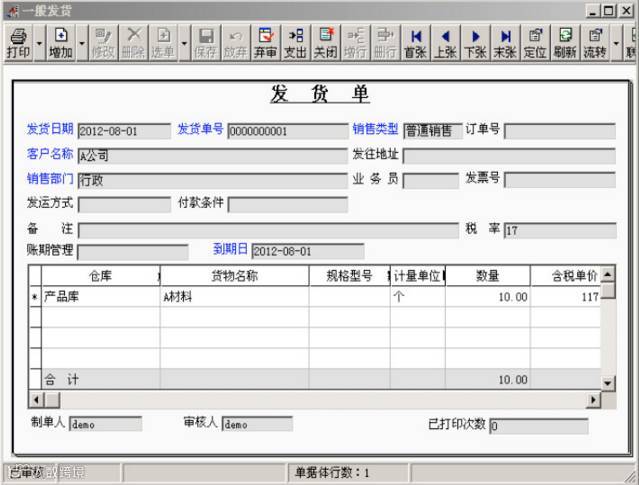Go to next record with 下张

475,43
